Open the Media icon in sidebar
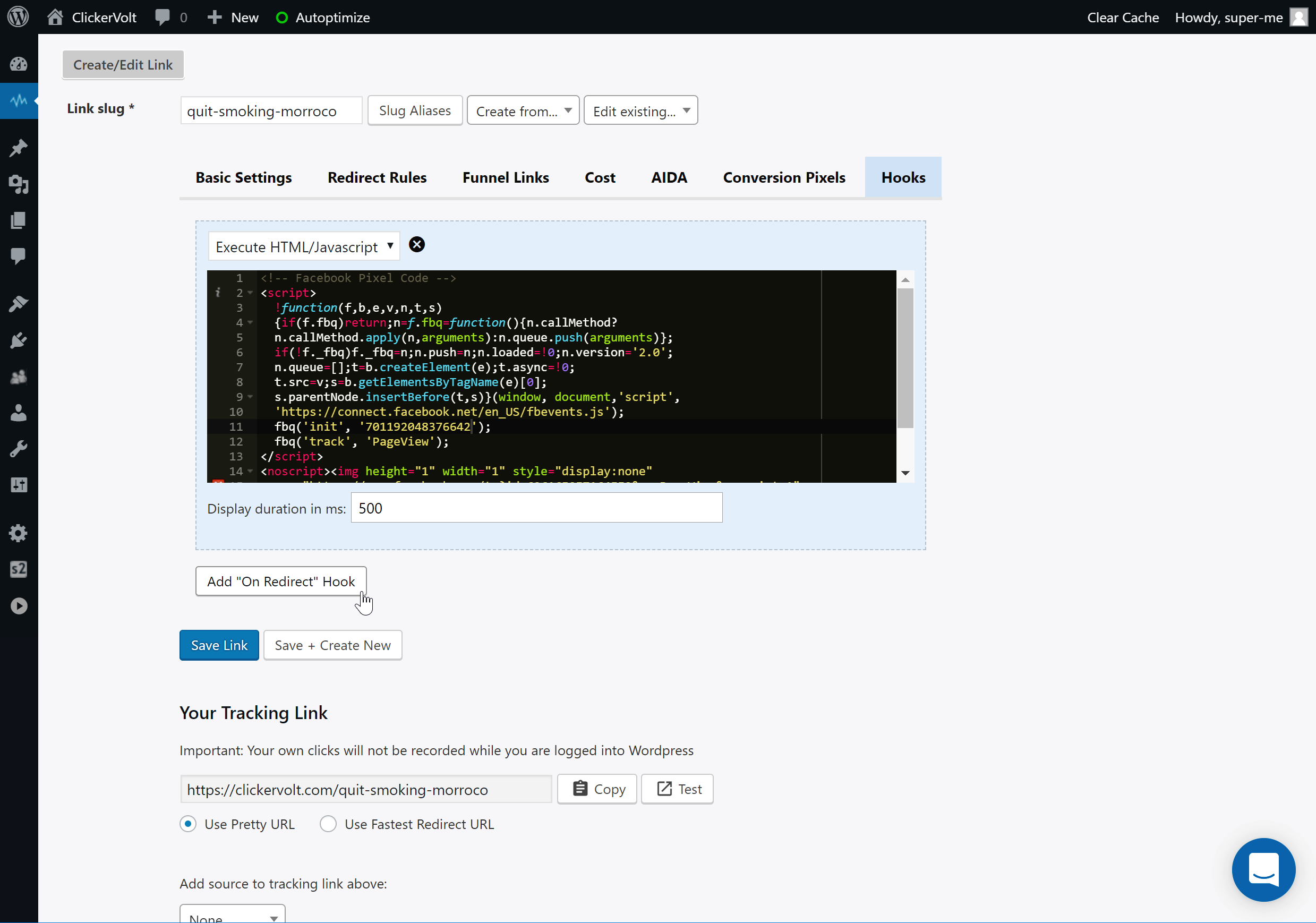Screen dimensions: 1316x923 pyautogui.click(x=19, y=184)
